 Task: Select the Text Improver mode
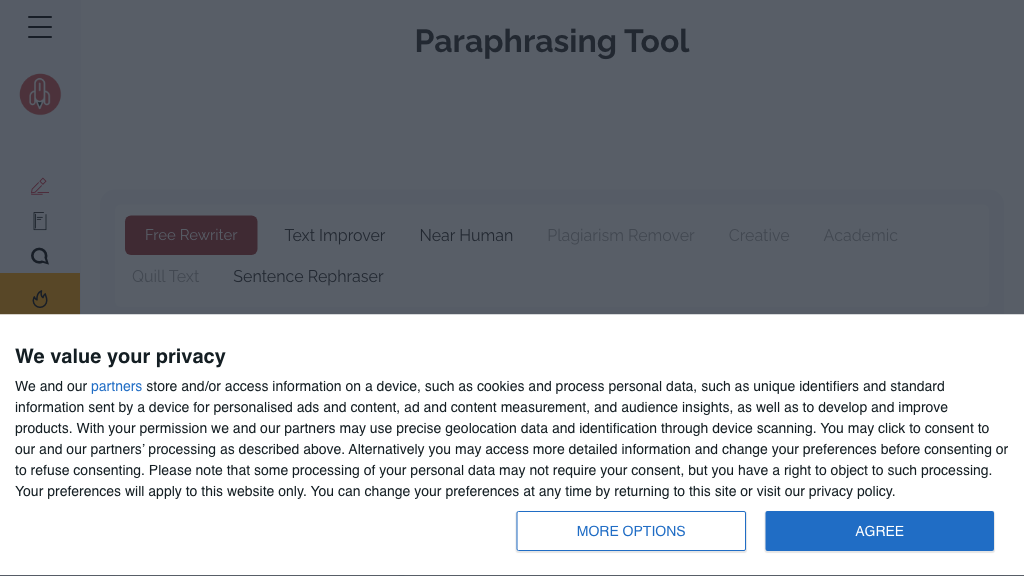pyautogui.click(x=334, y=235)
